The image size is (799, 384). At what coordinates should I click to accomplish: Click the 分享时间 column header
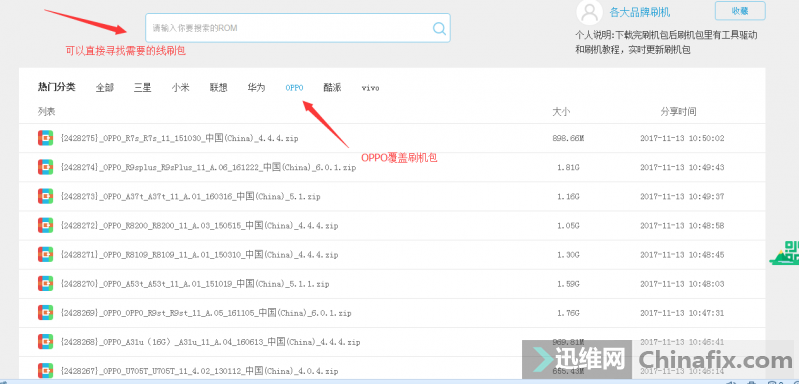[x=679, y=112]
